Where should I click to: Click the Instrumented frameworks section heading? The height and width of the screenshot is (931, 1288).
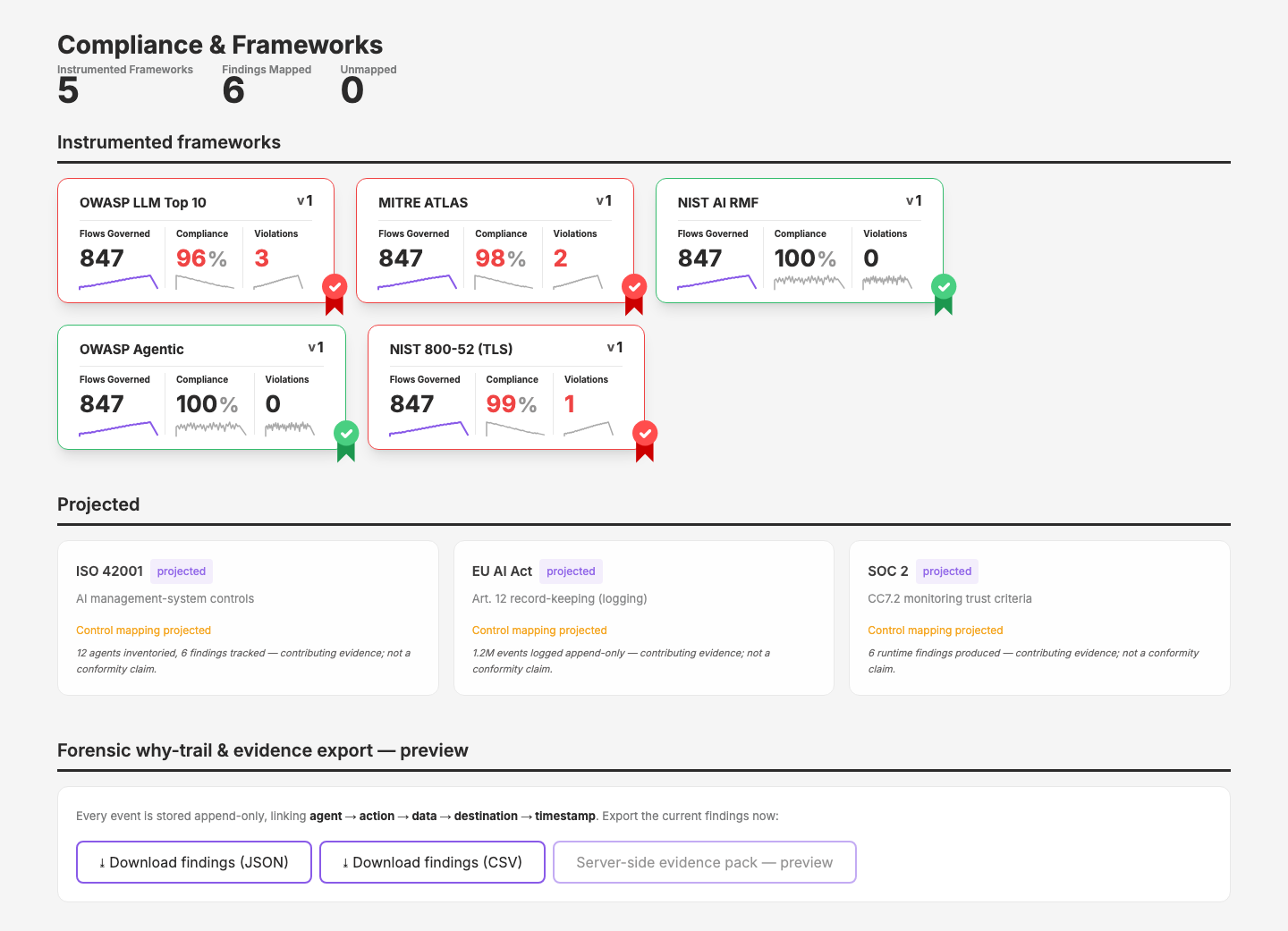click(169, 142)
